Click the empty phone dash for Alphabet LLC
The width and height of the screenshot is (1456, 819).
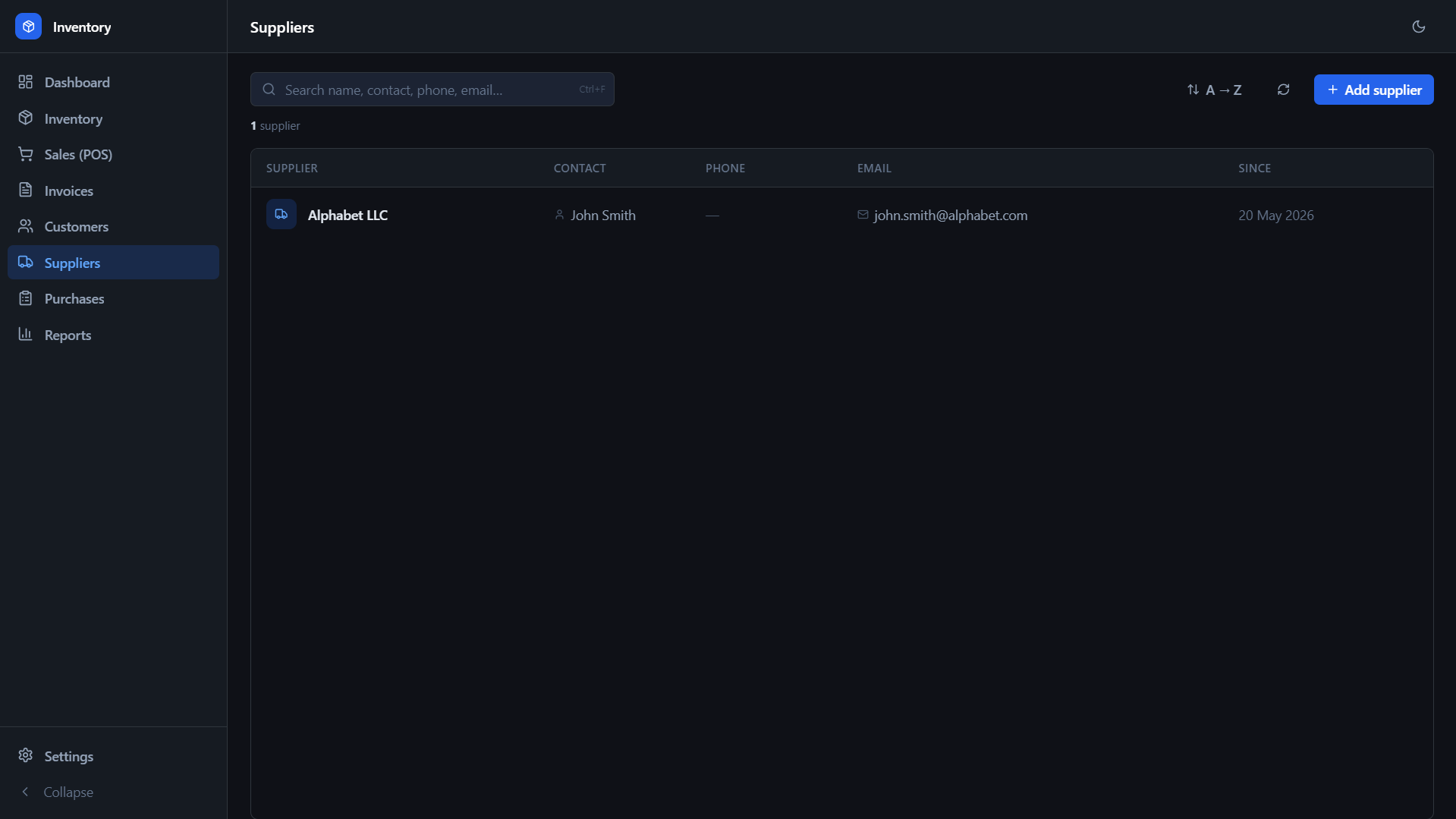click(712, 216)
